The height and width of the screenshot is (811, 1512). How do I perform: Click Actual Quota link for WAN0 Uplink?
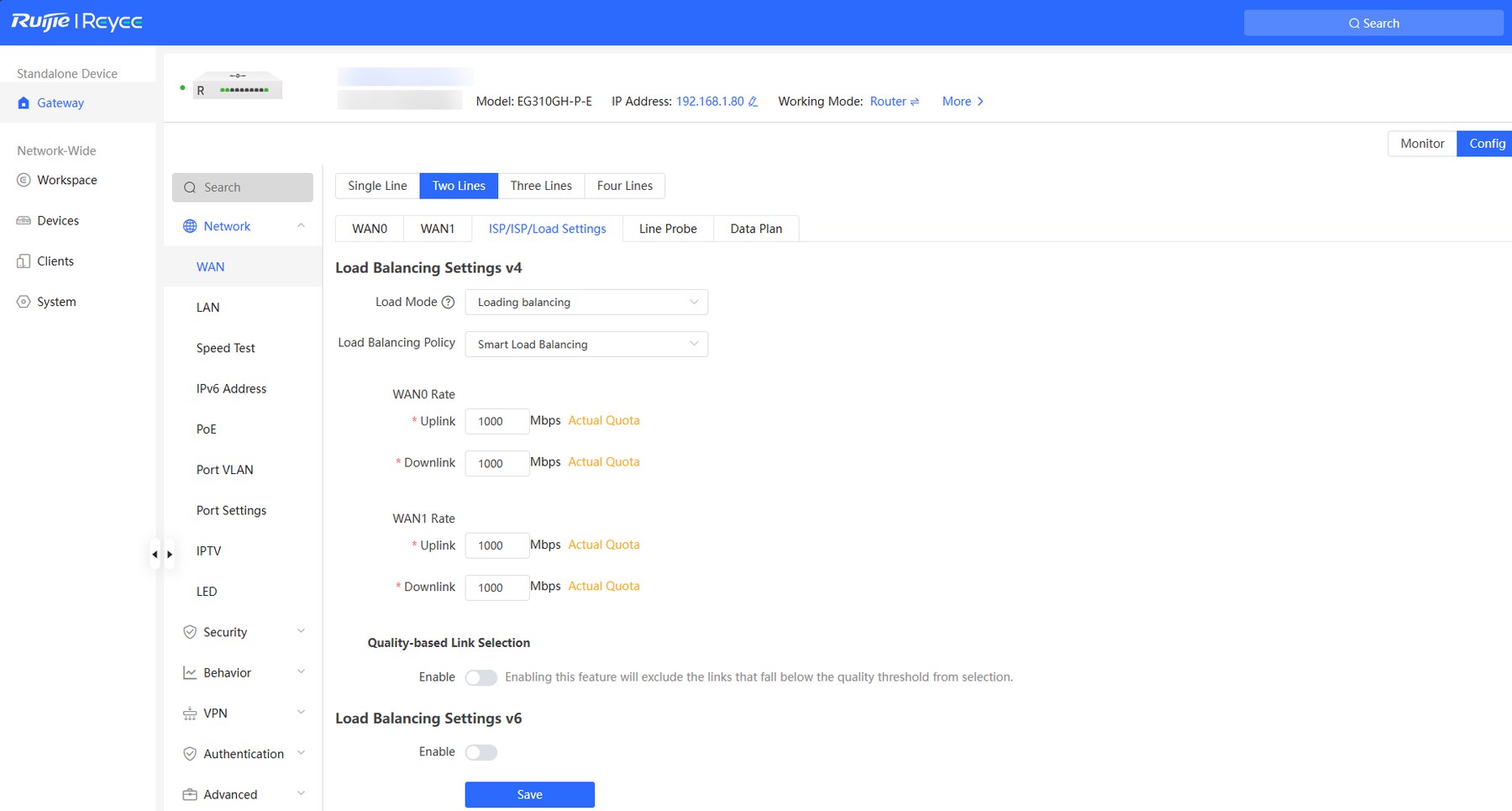604,420
